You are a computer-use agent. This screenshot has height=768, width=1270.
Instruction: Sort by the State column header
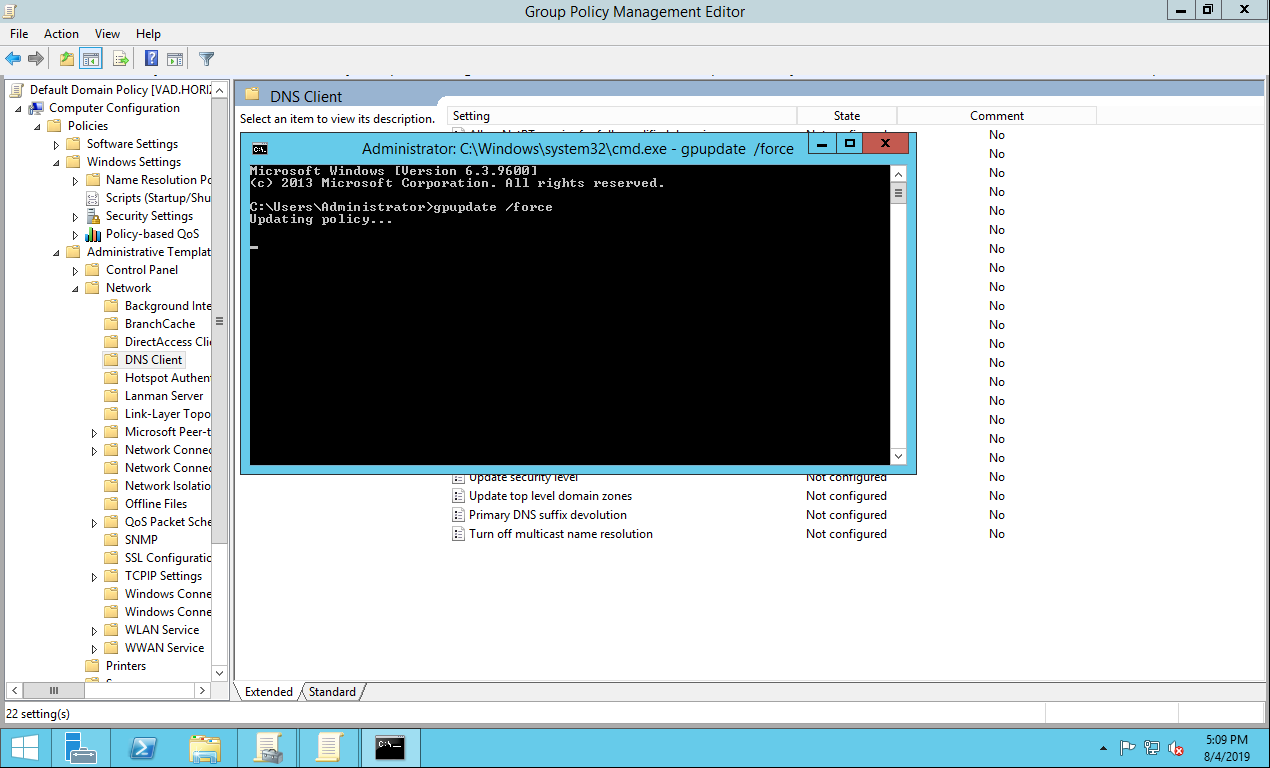pyautogui.click(x=846, y=116)
